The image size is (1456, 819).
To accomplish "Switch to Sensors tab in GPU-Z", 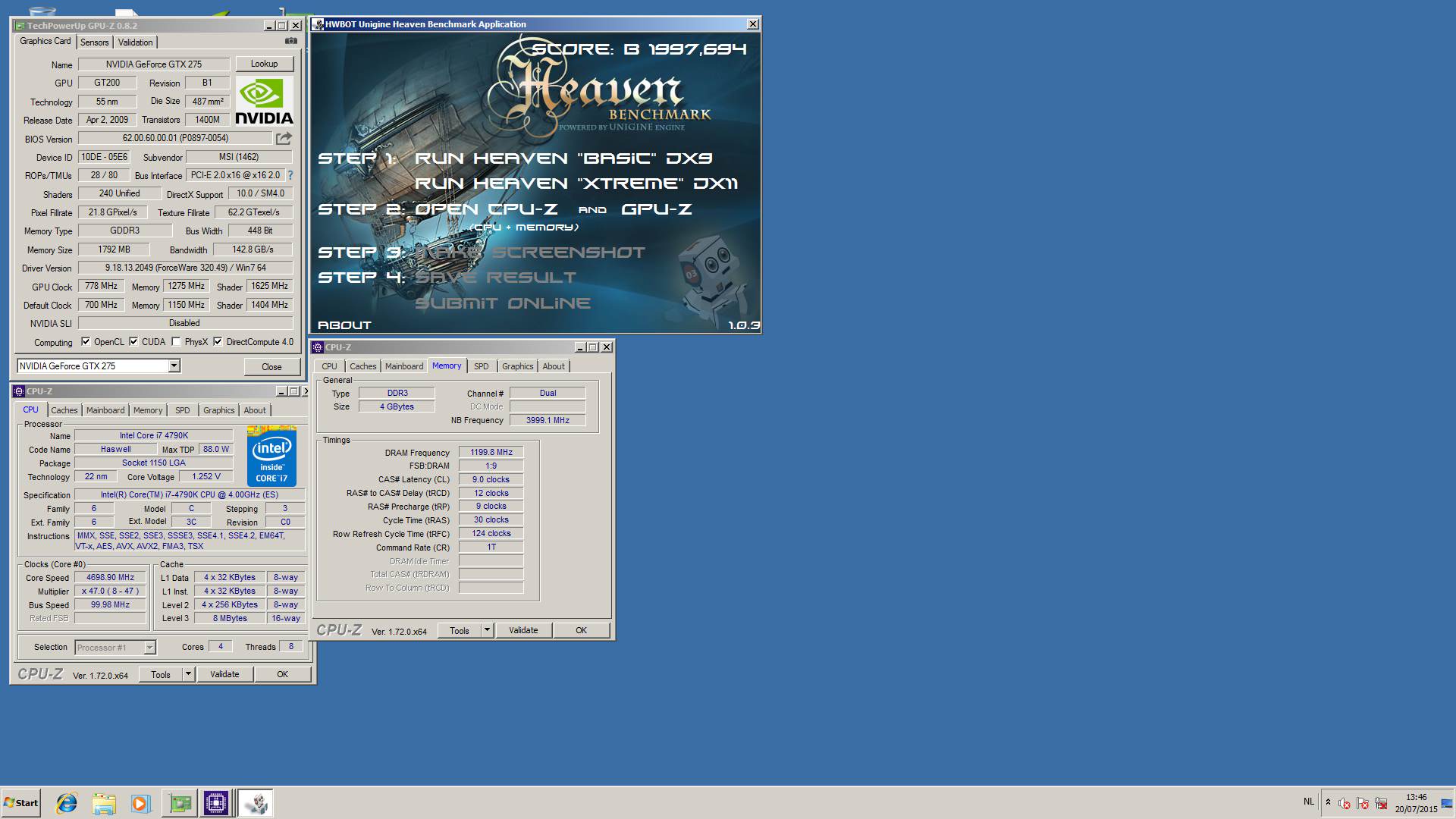I will (x=95, y=42).
